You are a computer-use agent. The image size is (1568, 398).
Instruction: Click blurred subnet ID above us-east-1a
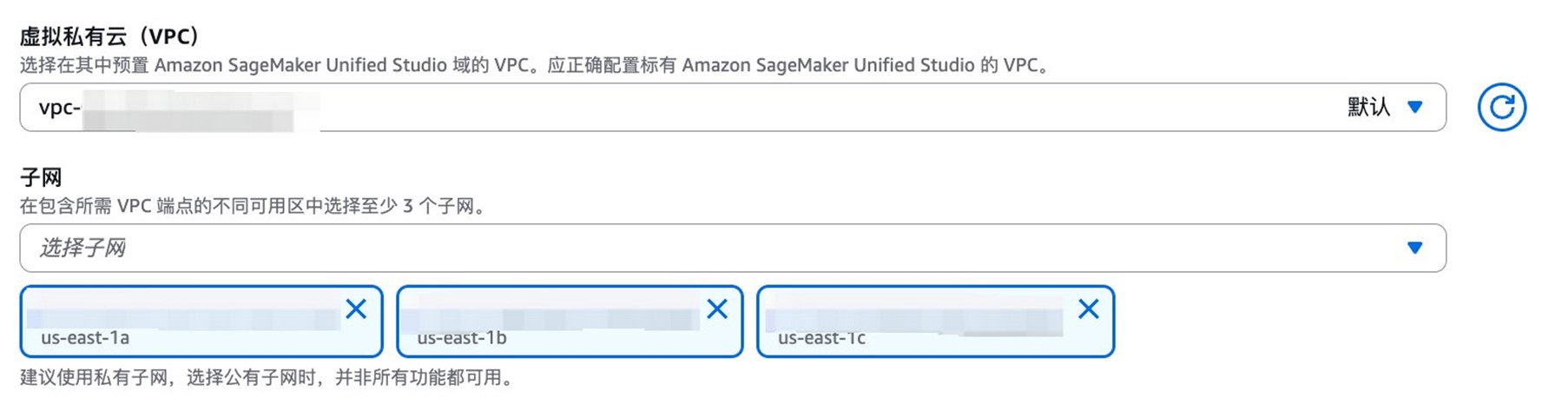click(182, 319)
